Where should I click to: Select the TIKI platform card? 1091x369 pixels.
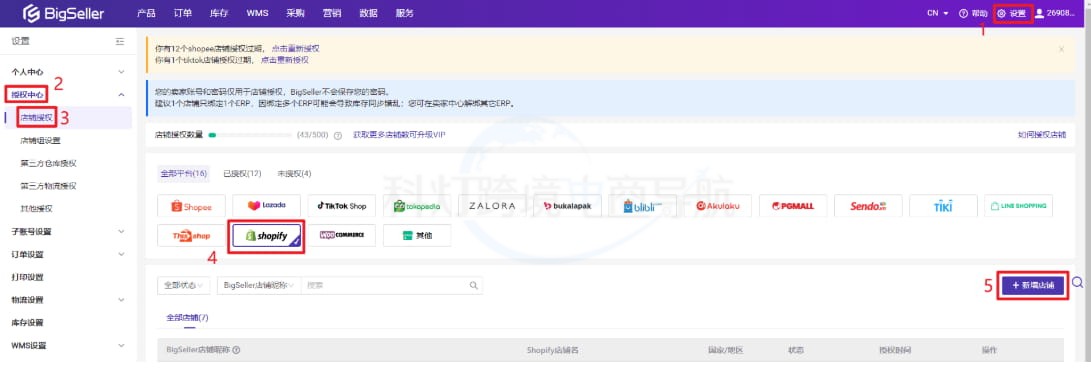click(x=943, y=206)
